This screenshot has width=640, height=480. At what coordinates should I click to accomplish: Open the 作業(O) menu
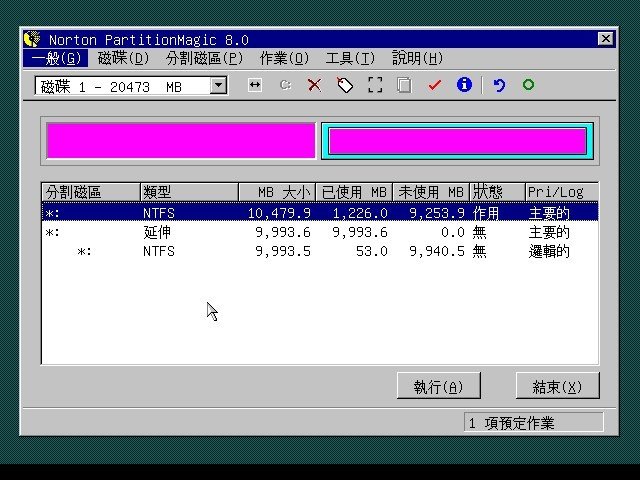pyautogui.click(x=284, y=58)
